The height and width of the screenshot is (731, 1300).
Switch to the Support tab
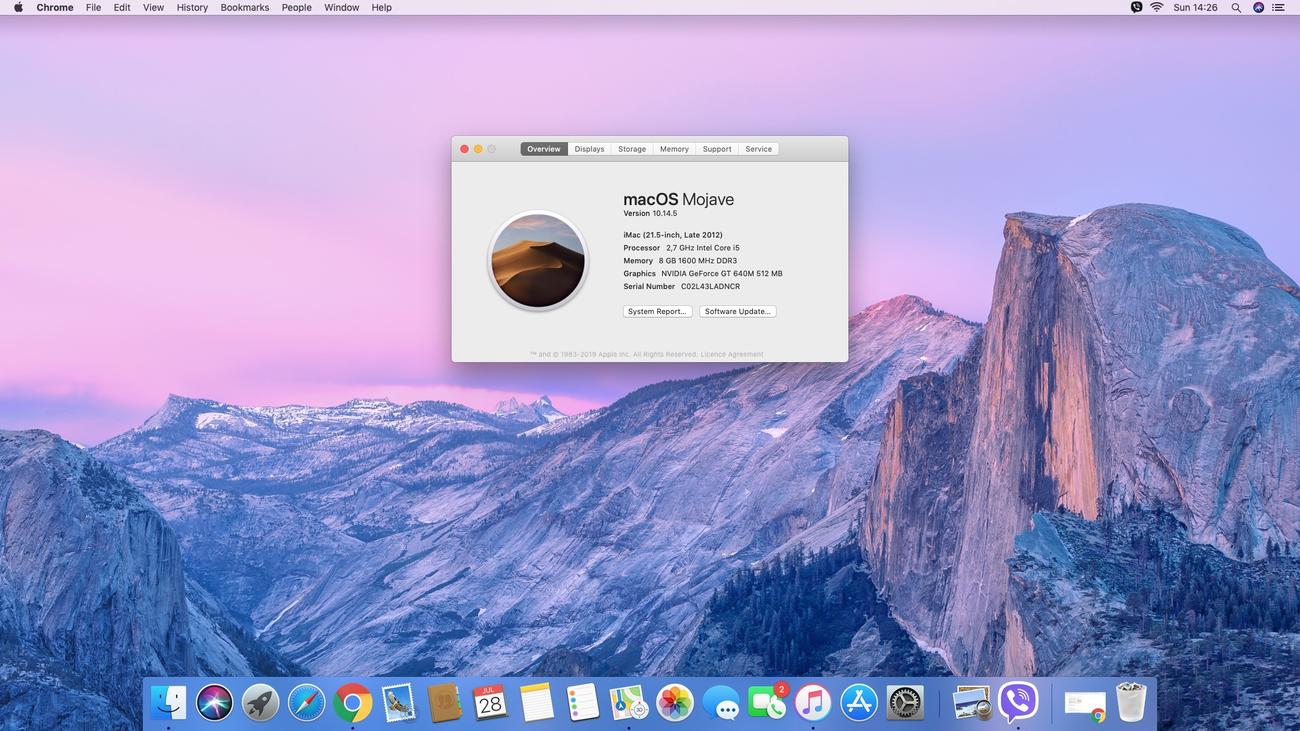717,149
